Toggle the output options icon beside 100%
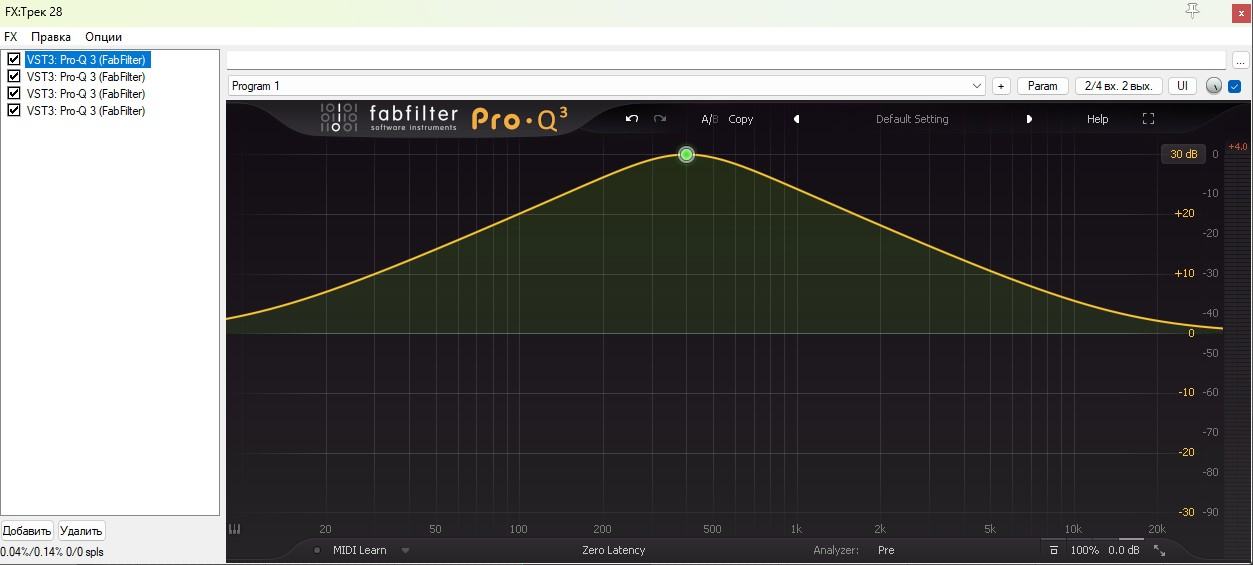Viewport: 1253px width, 565px height. [1053, 550]
